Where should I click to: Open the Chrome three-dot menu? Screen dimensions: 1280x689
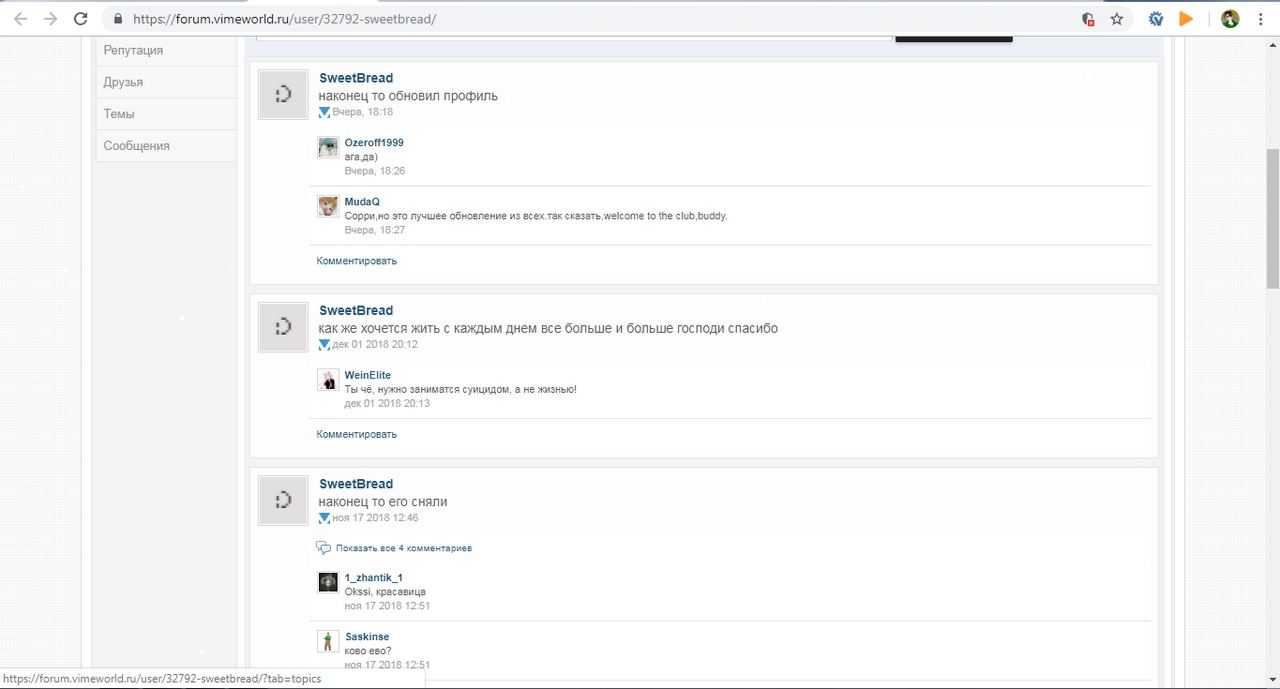1261,19
